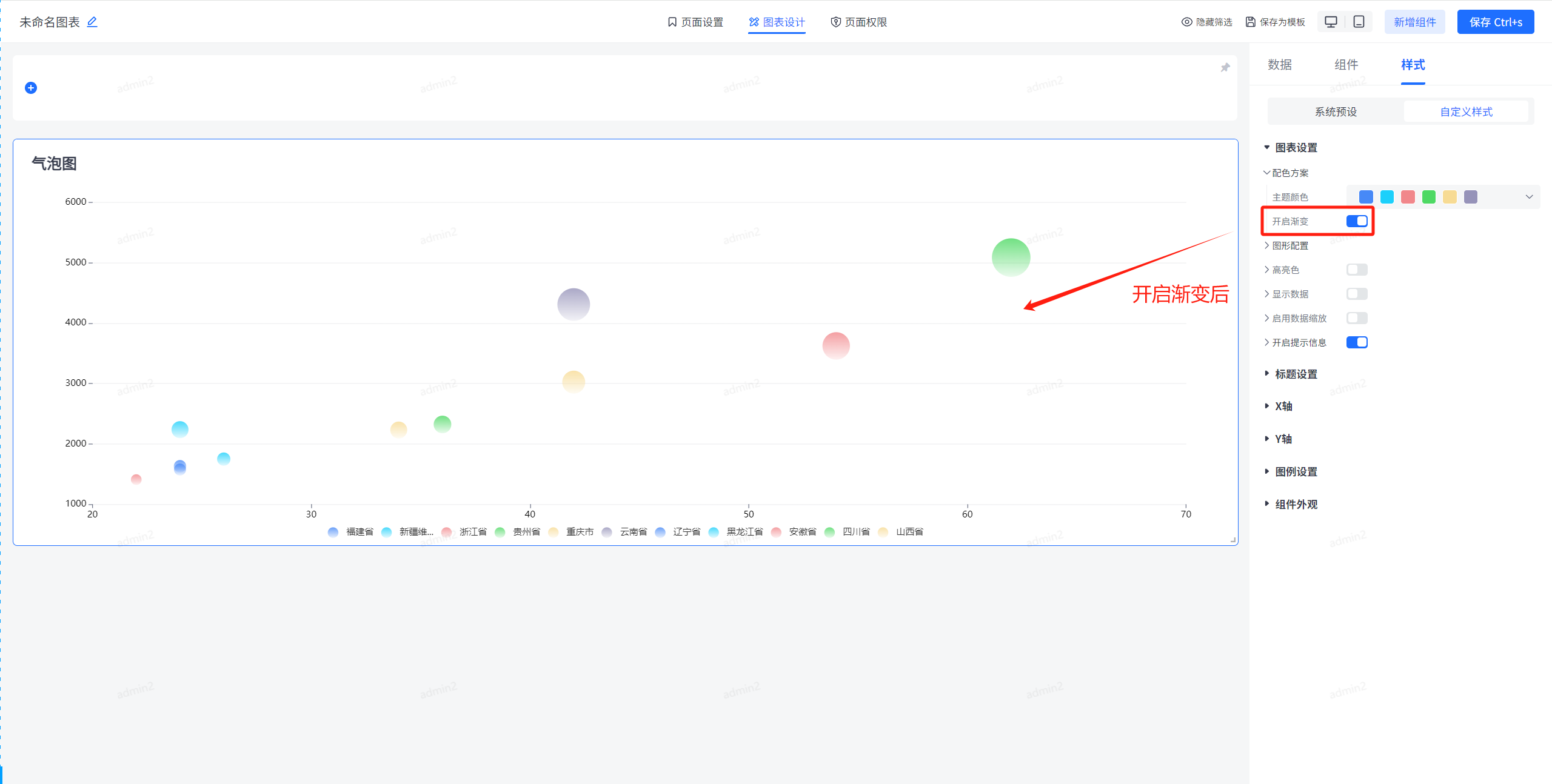1552x784 pixels.
Task: Open the 页面设置 tab
Action: (x=695, y=22)
